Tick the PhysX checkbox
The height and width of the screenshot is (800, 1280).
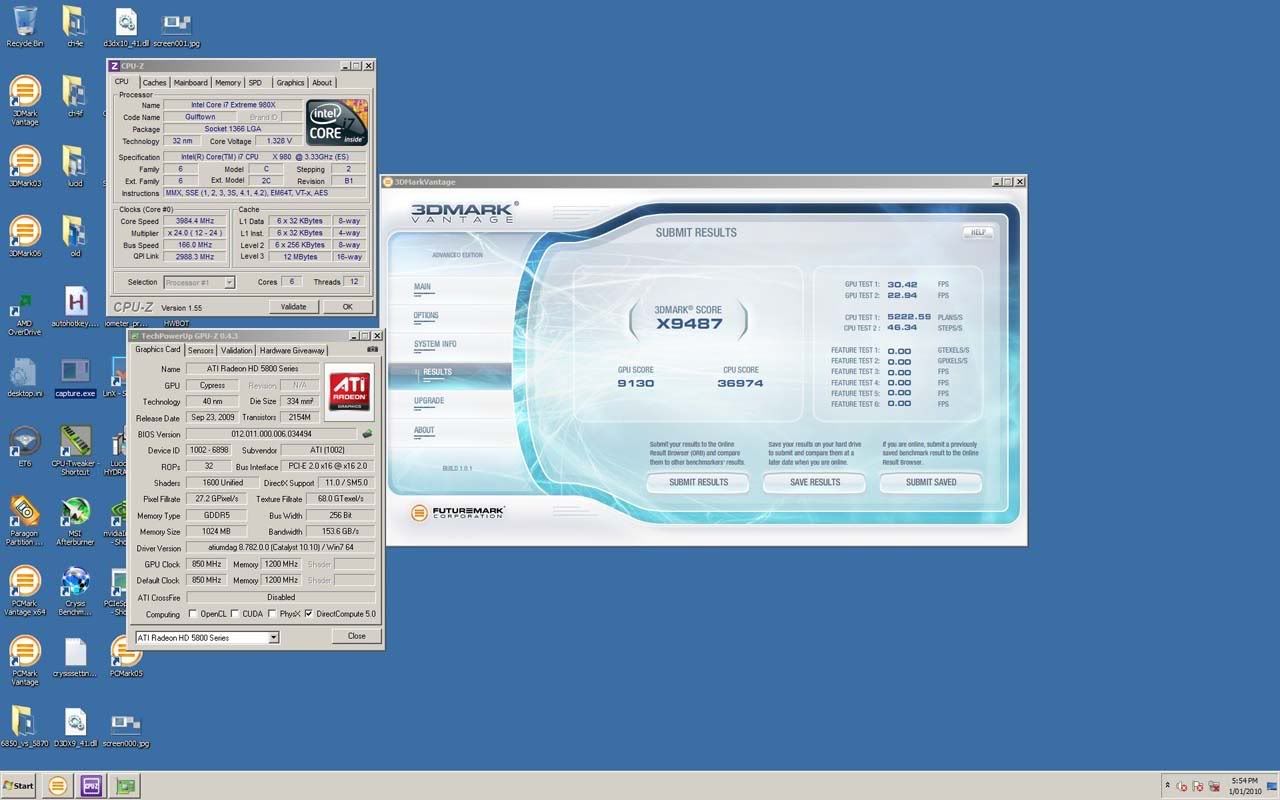pyautogui.click(x=272, y=614)
